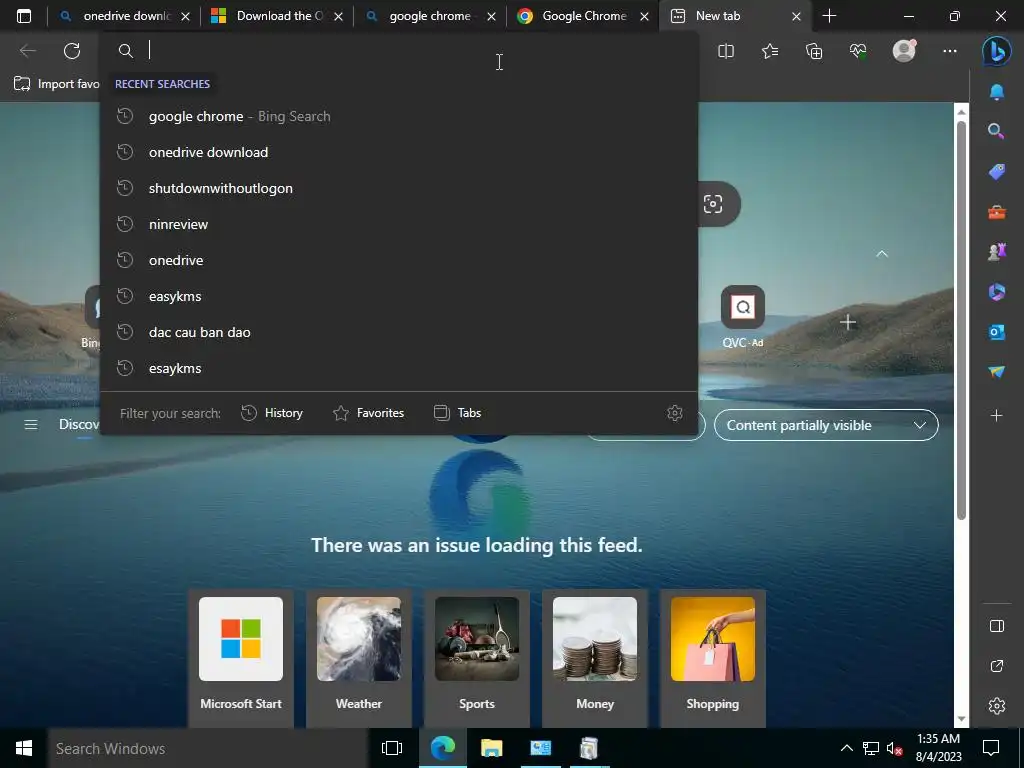The image size is (1024, 768).
Task: Refresh the page with the reload icon
Action: tap(72, 51)
